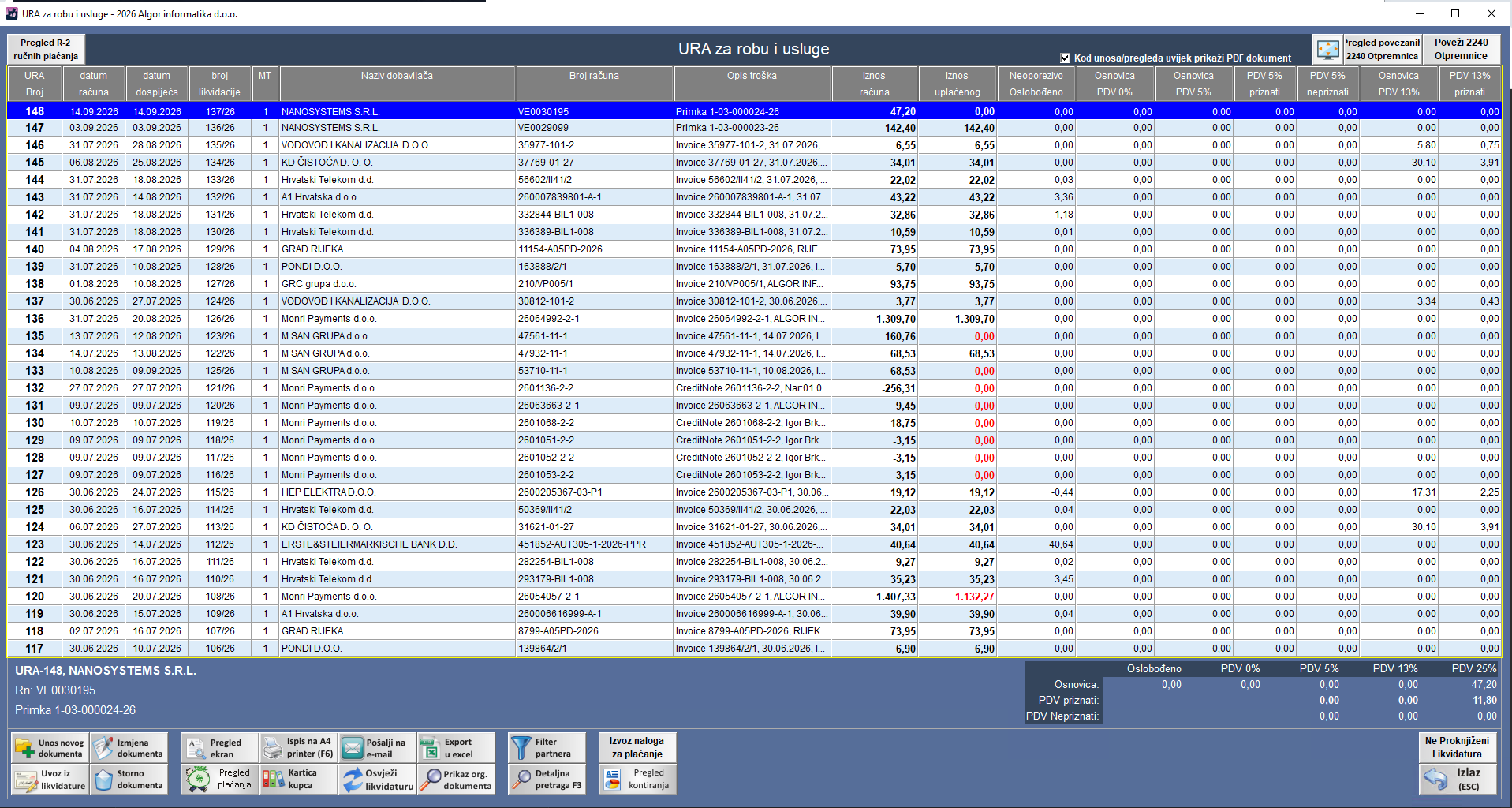1512x808 pixels.
Task: Click amount '-256,31' cell
Action: (x=875, y=388)
